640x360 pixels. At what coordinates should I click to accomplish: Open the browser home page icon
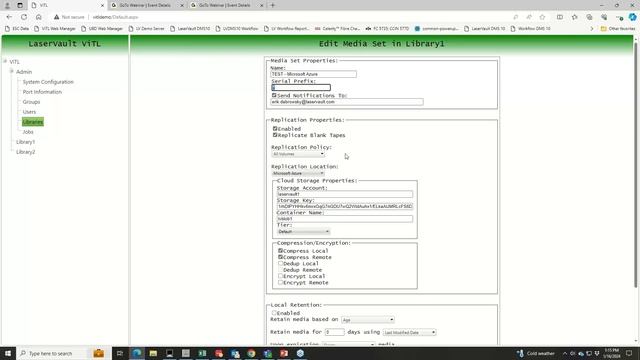pos(39,17)
